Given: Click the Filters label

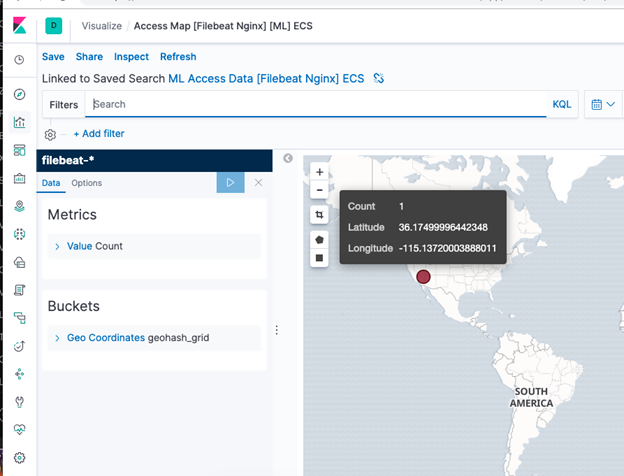Looking at the screenshot, I should pos(64,105).
